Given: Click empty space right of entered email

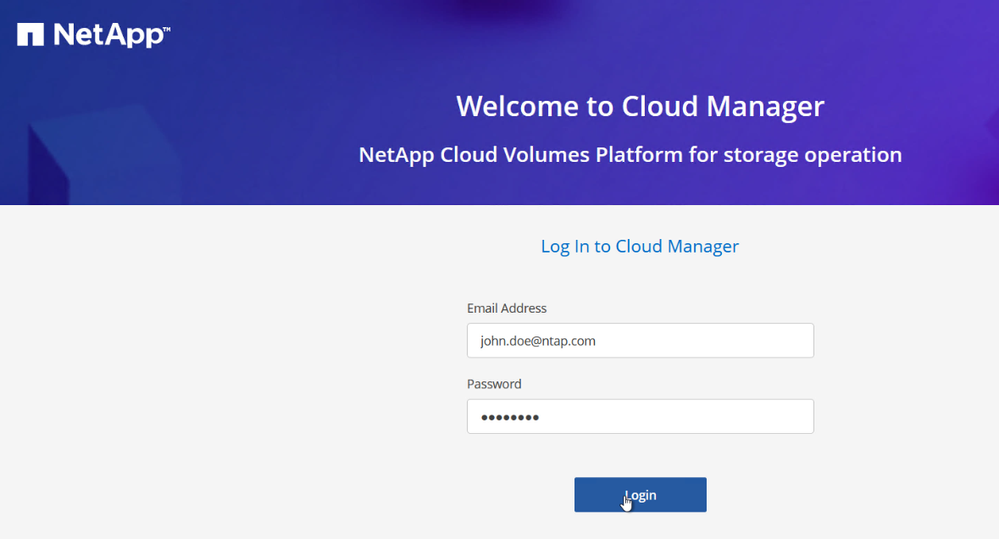Looking at the screenshot, I should point(720,341).
